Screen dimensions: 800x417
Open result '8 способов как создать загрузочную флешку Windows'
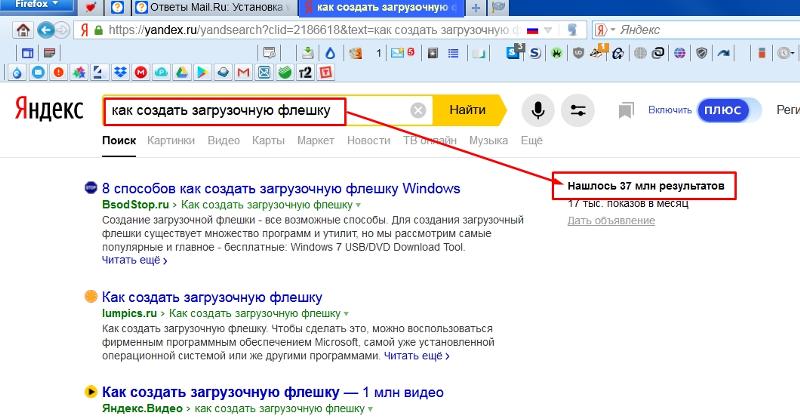tap(281, 188)
